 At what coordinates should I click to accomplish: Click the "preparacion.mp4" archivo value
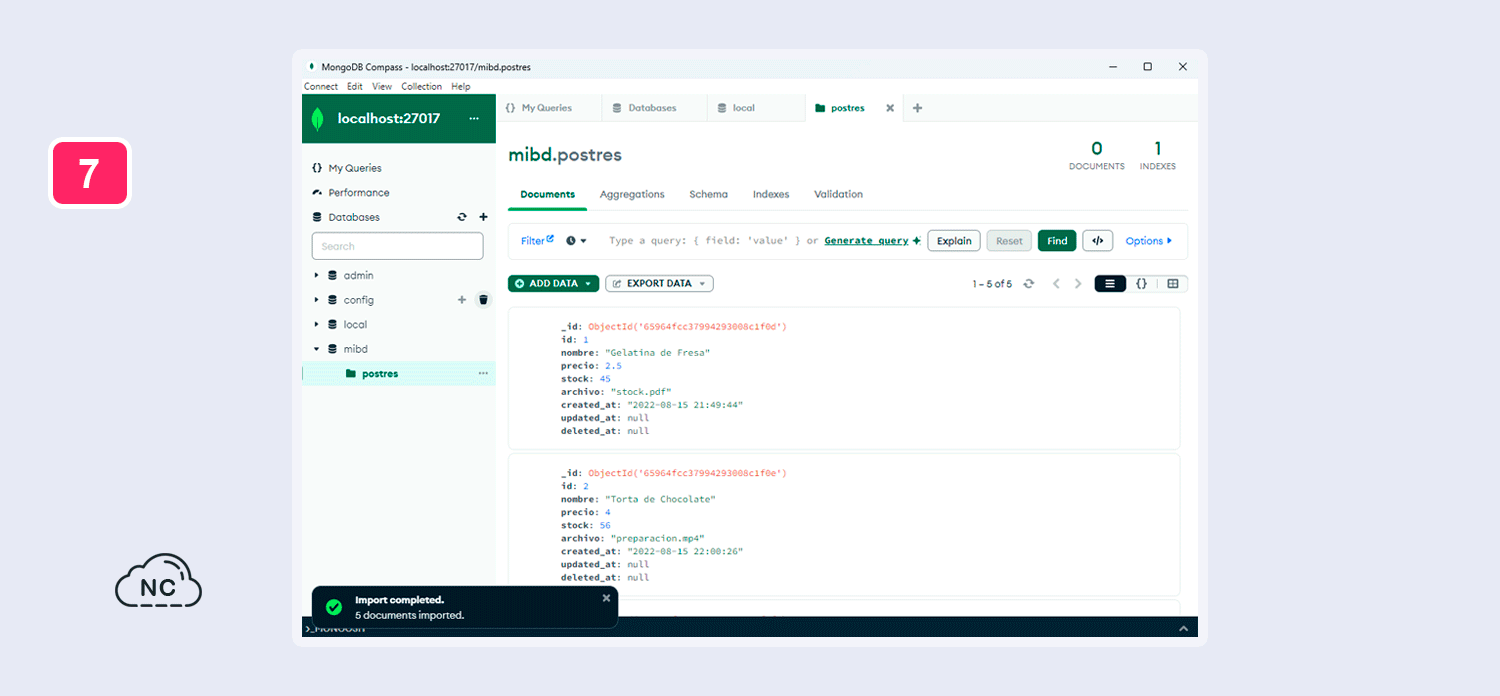[x=657, y=538]
